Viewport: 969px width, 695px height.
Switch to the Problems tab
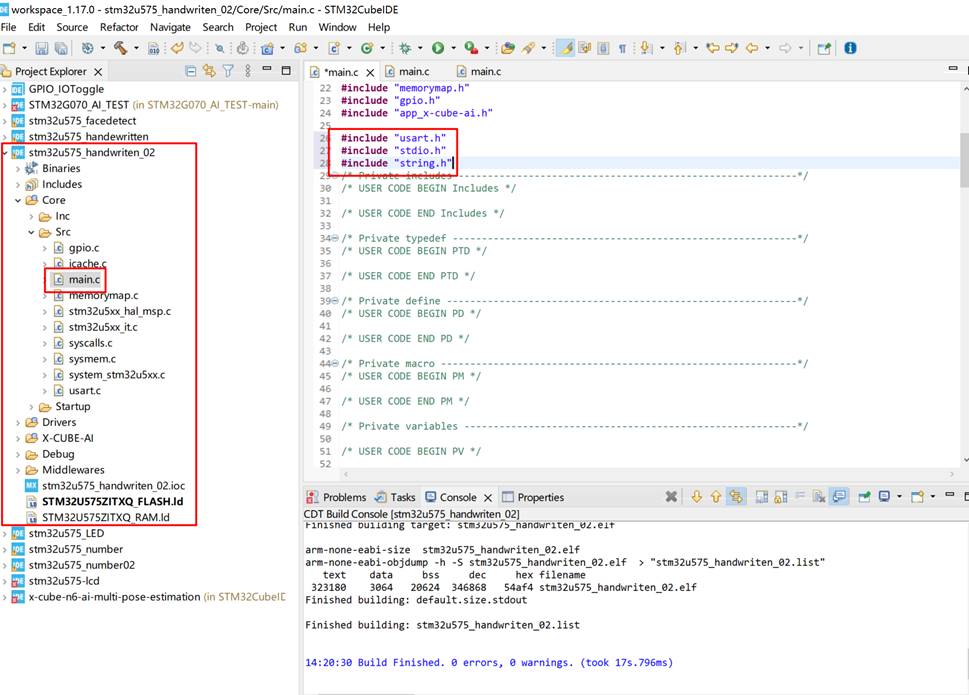tap(337, 497)
